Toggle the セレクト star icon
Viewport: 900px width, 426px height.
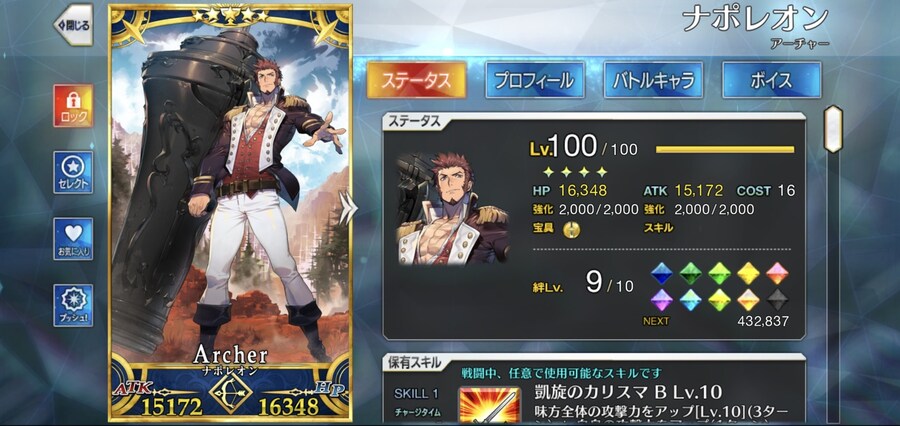click(73, 172)
